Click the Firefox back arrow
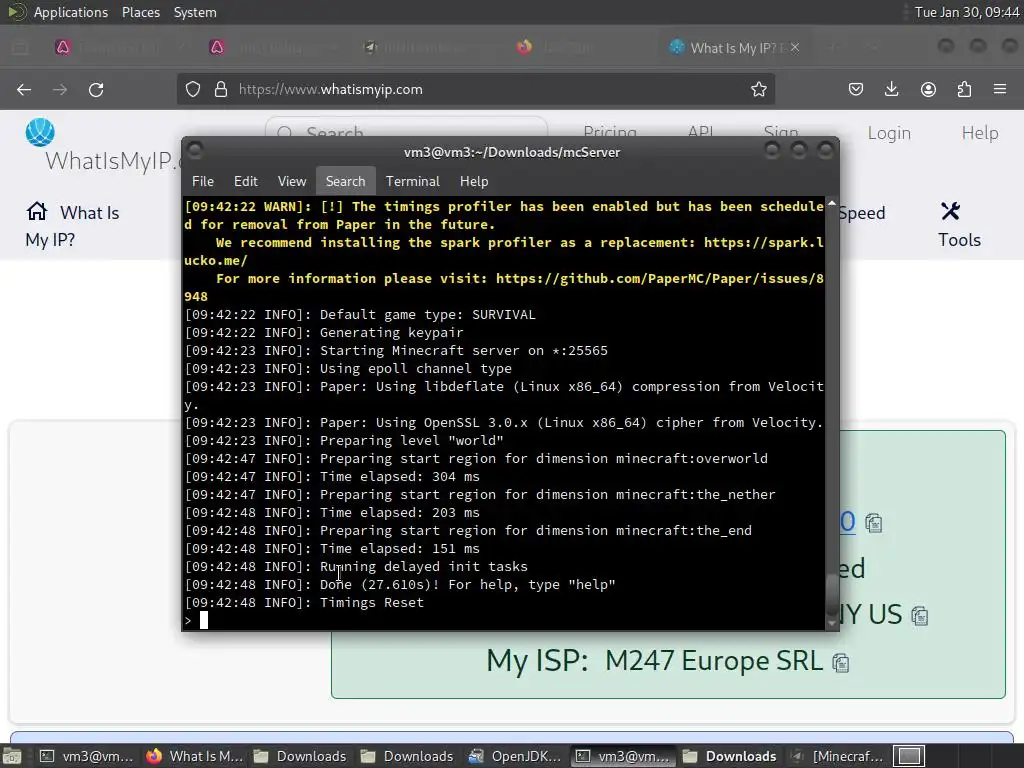Image resolution: width=1024 pixels, height=768 pixels. click(24, 89)
